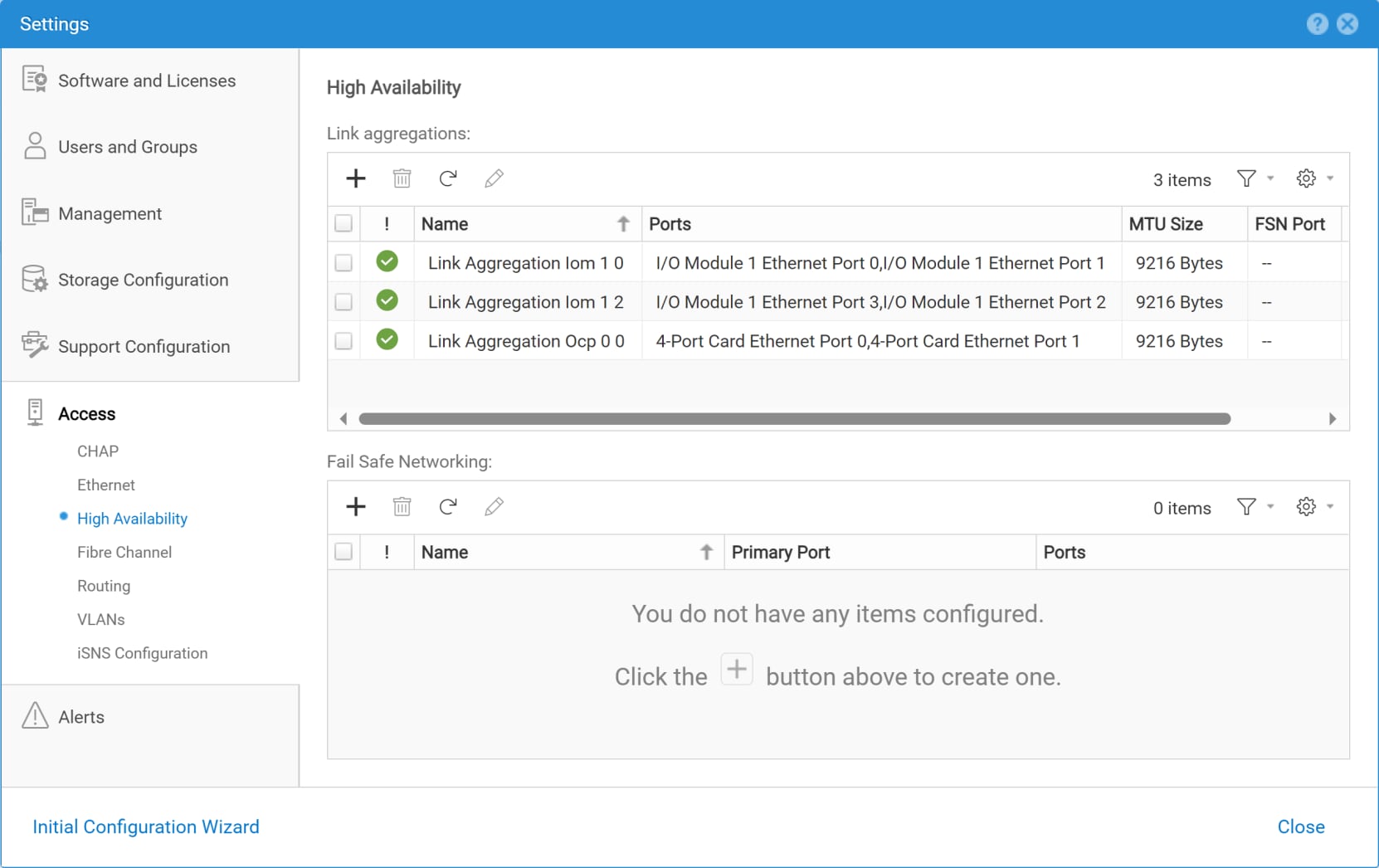Click scroll right arrow in link aggregations

[x=1332, y=419]
